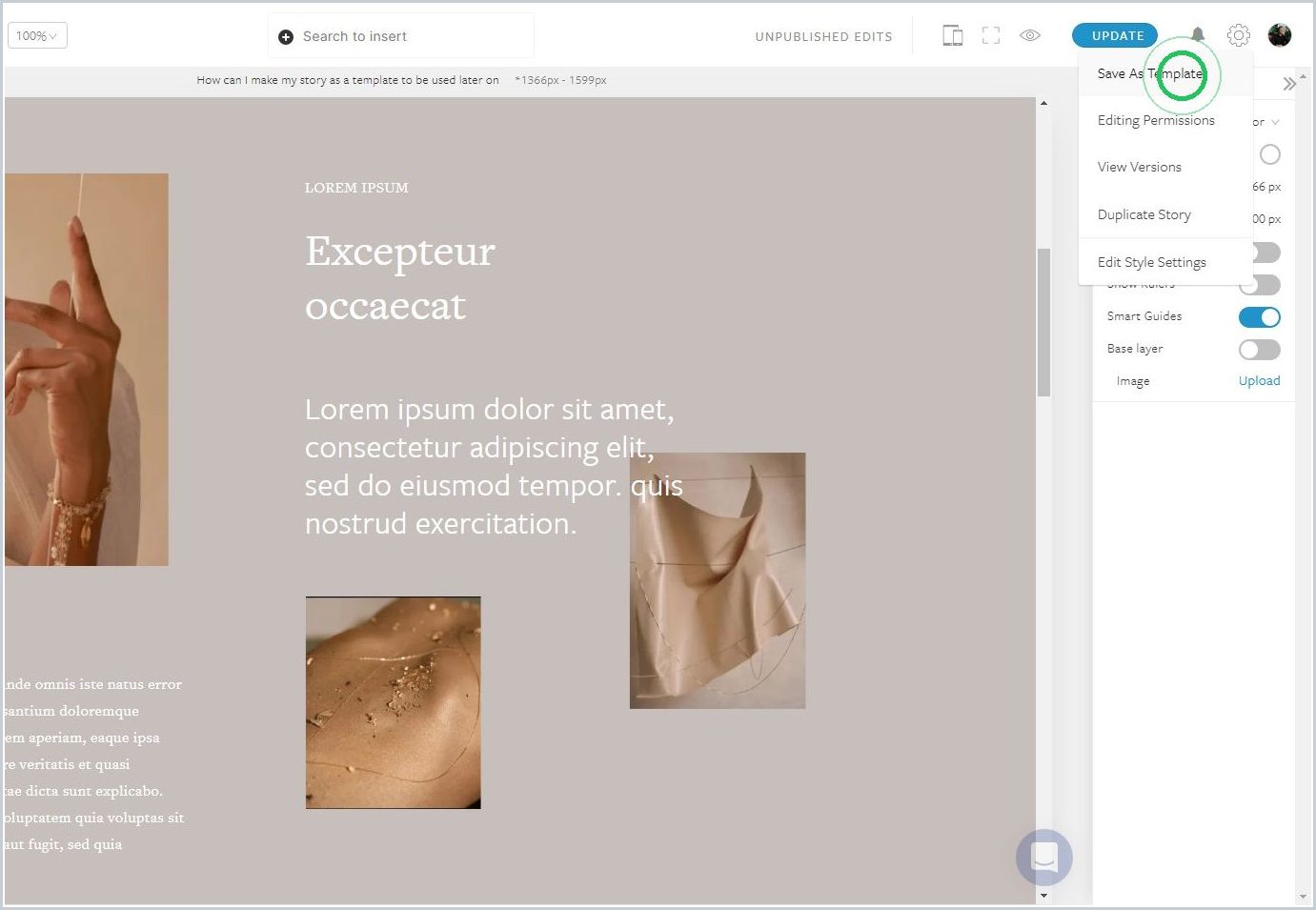The image size is (1316, 910).
Task: Select the silk fabric image
Action: pyautogui.click(x=718, y=580)
